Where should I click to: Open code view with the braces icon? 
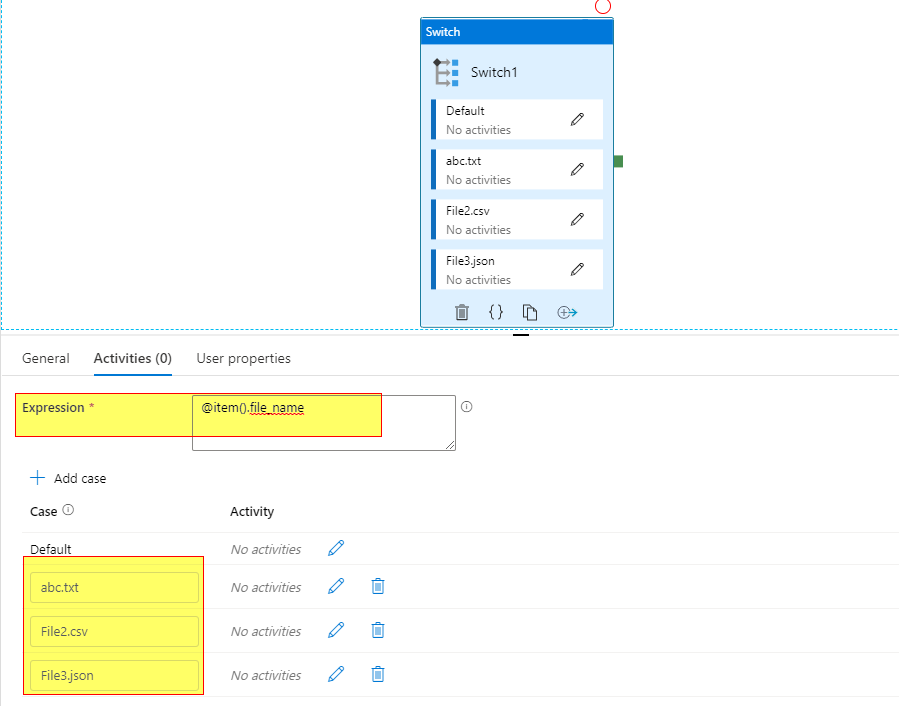click(x=495, y=312)
